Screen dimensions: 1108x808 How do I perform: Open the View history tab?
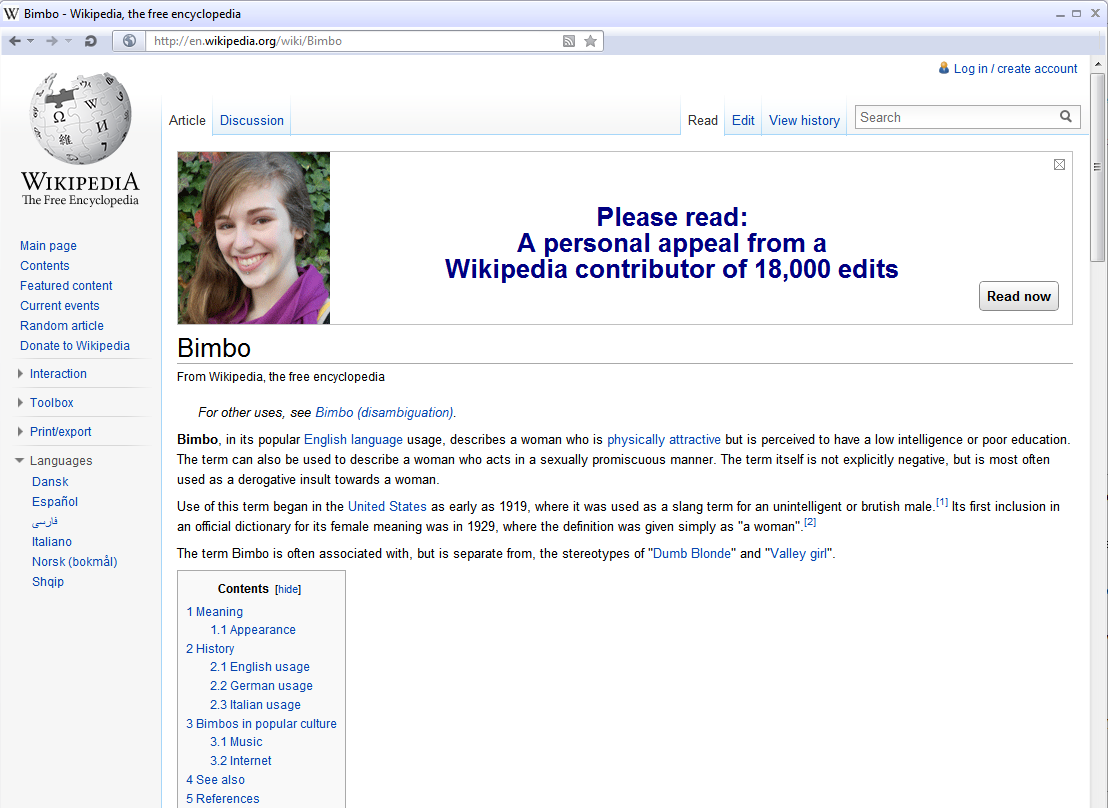pos(804,121)
